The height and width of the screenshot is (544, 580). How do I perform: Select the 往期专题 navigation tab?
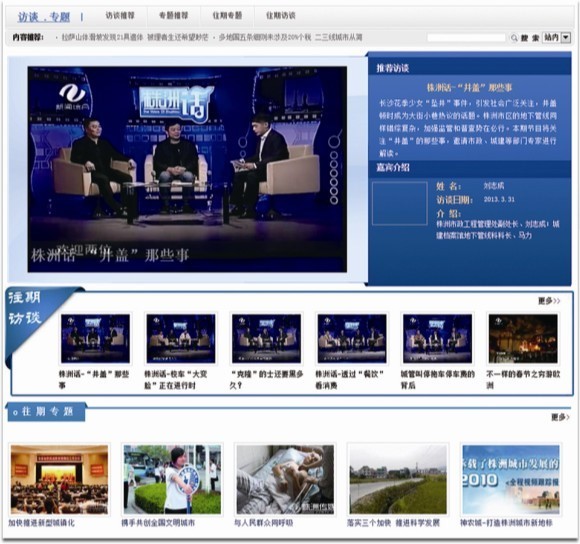[227, 16]
